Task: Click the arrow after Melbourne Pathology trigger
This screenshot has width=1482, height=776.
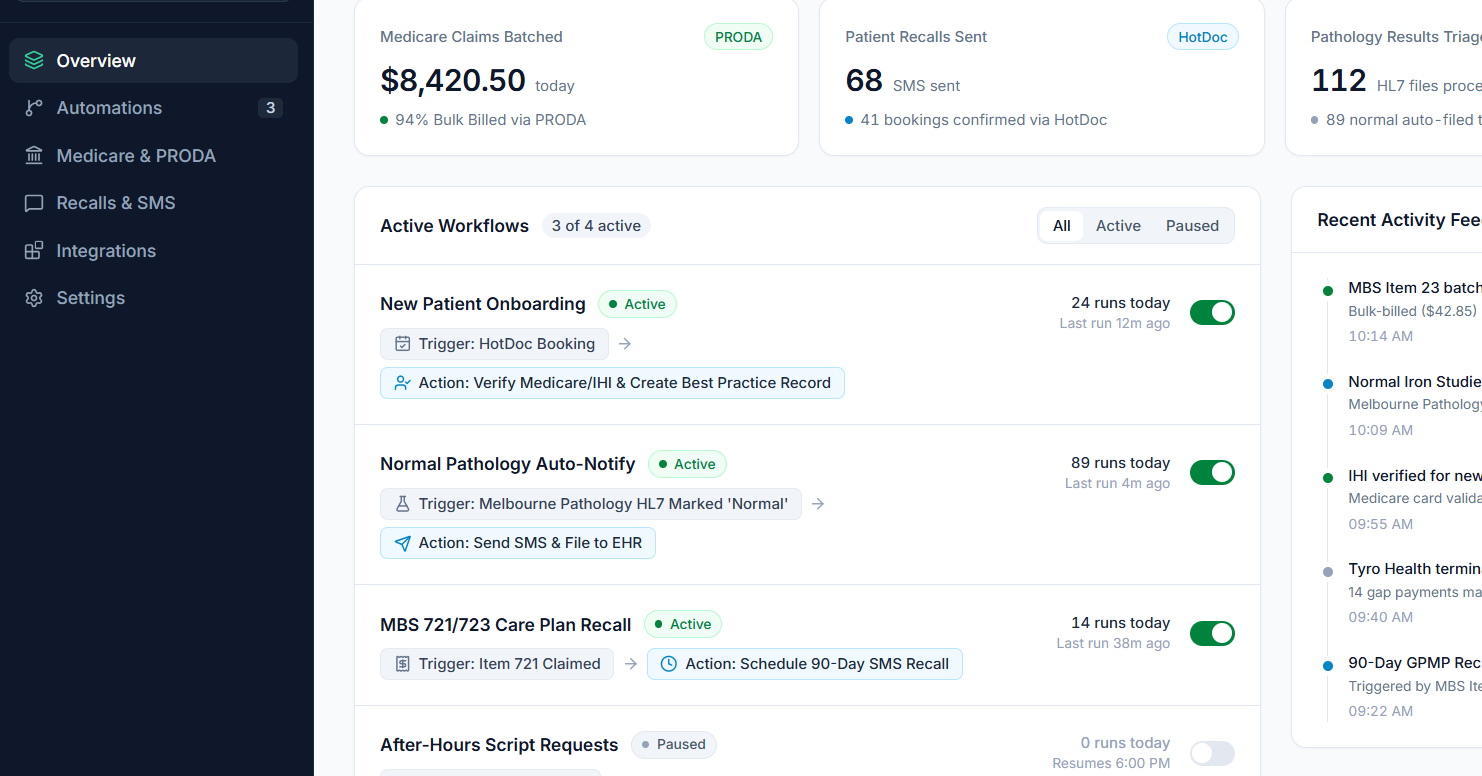Action: 818,504
